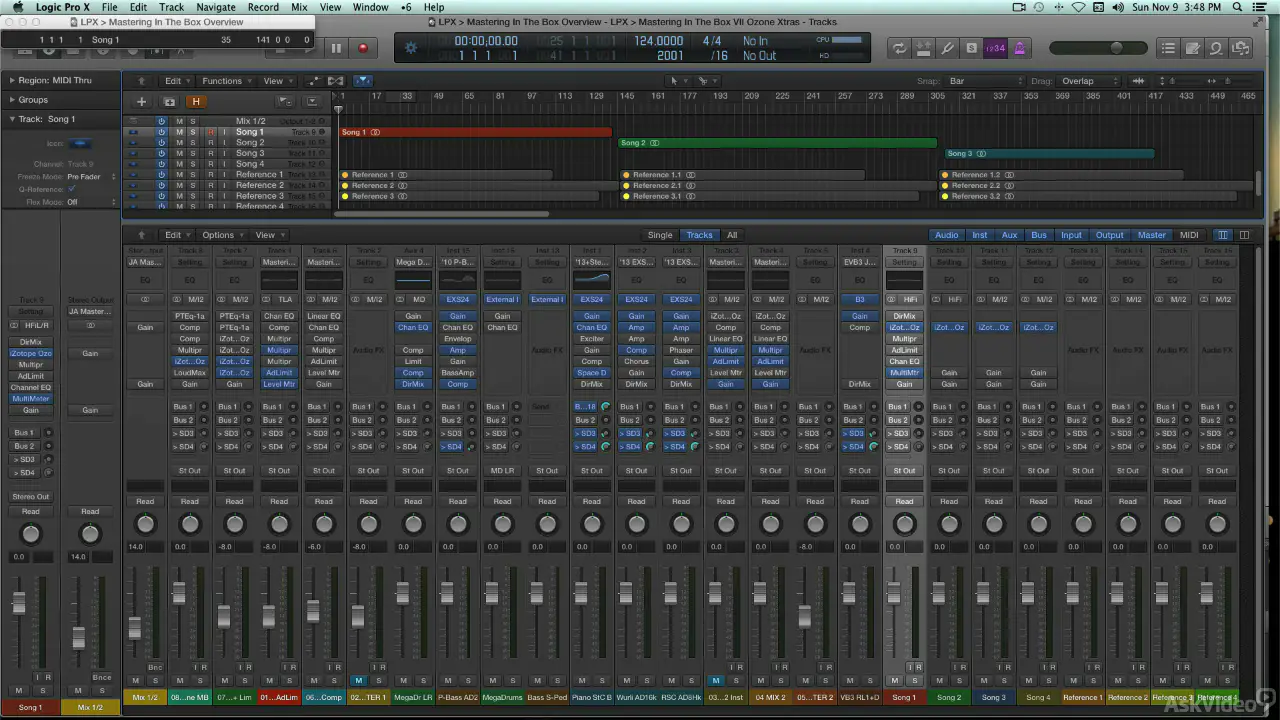The height and width of the screenshot is (720, 1280).
Task: Click the St Out output slot of Song 1 strip
Action: pos(904,470)
